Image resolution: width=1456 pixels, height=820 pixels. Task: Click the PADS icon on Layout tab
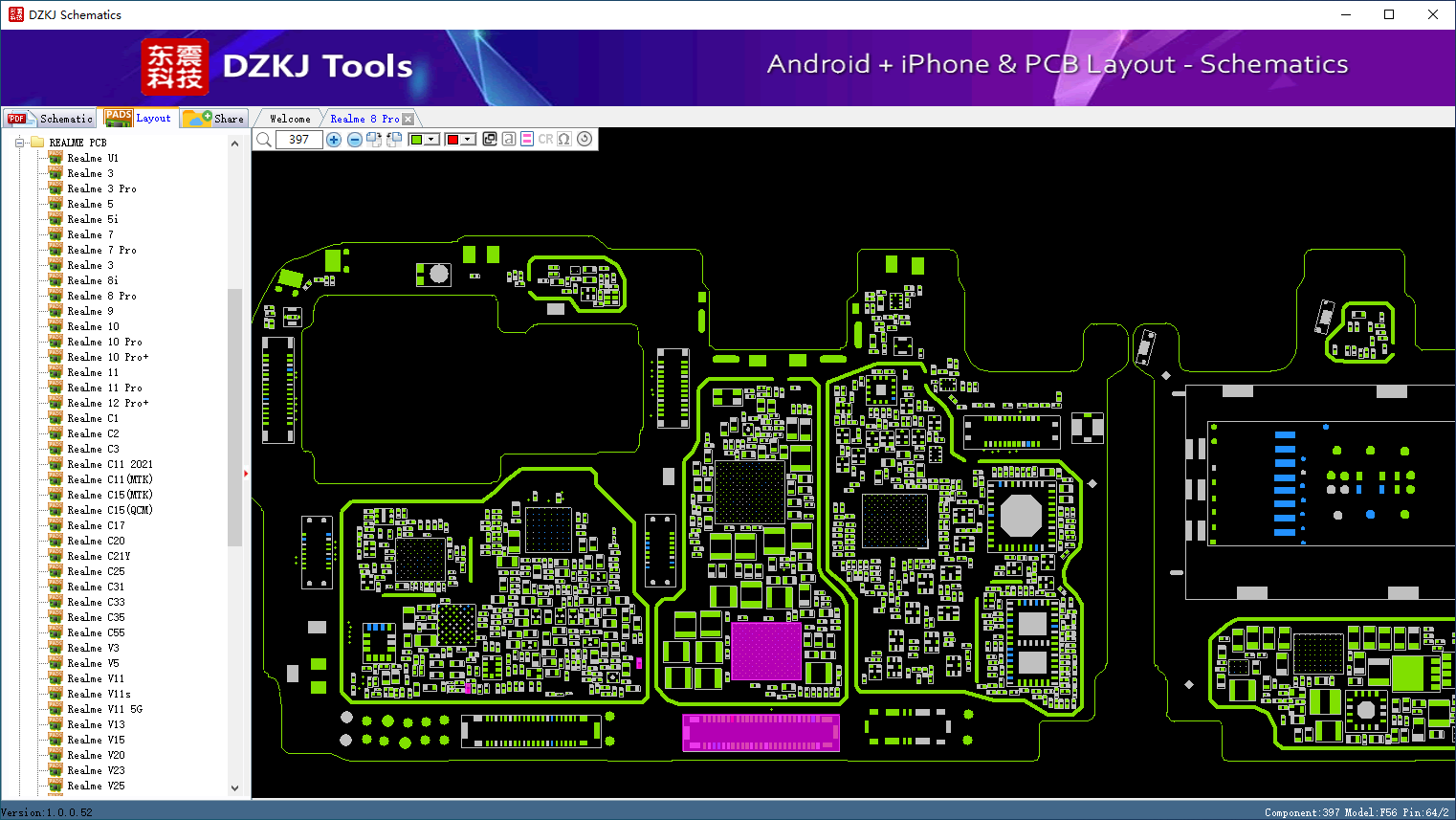click(x=119, y=118)
